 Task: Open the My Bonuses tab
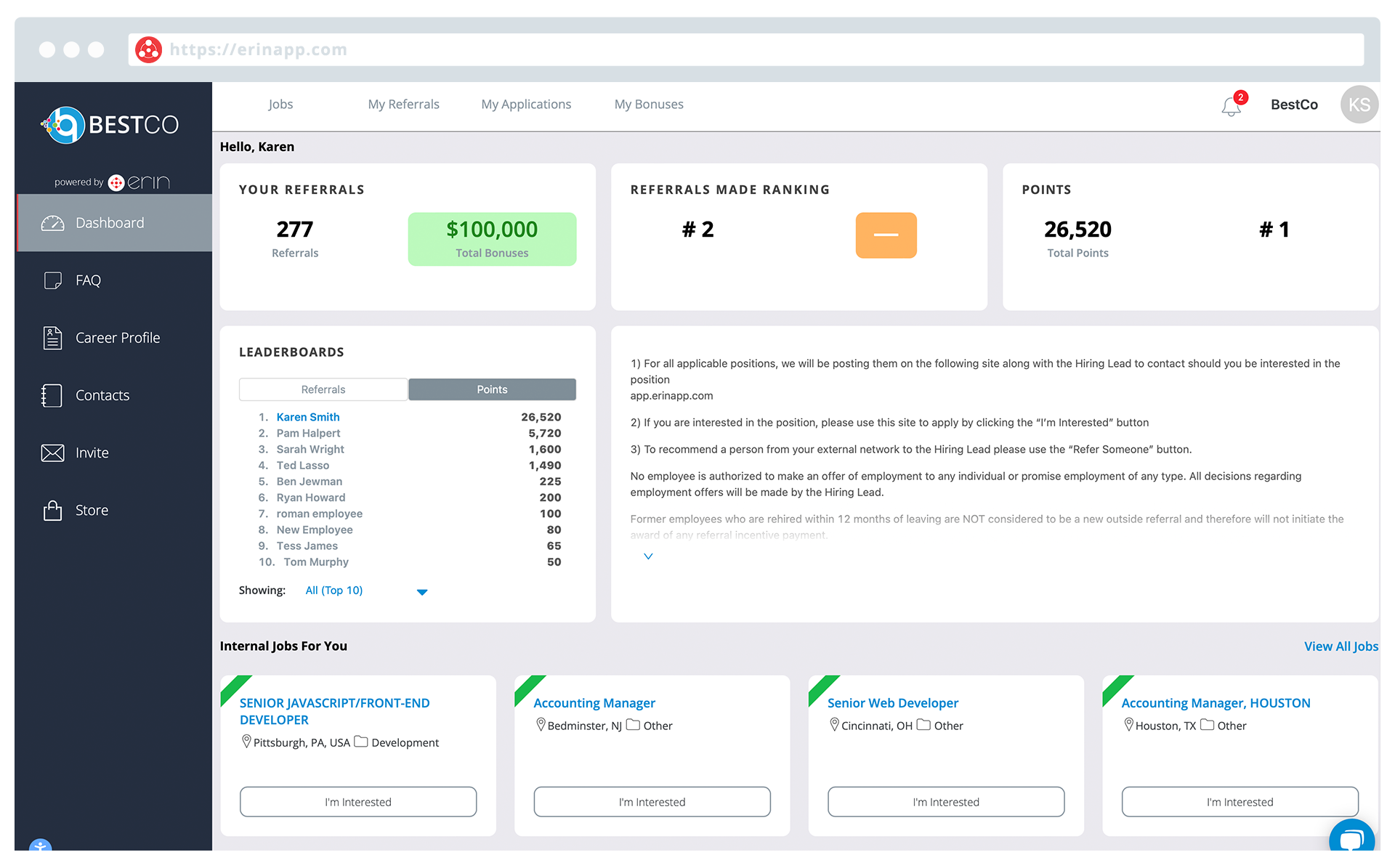coord(649,104)
